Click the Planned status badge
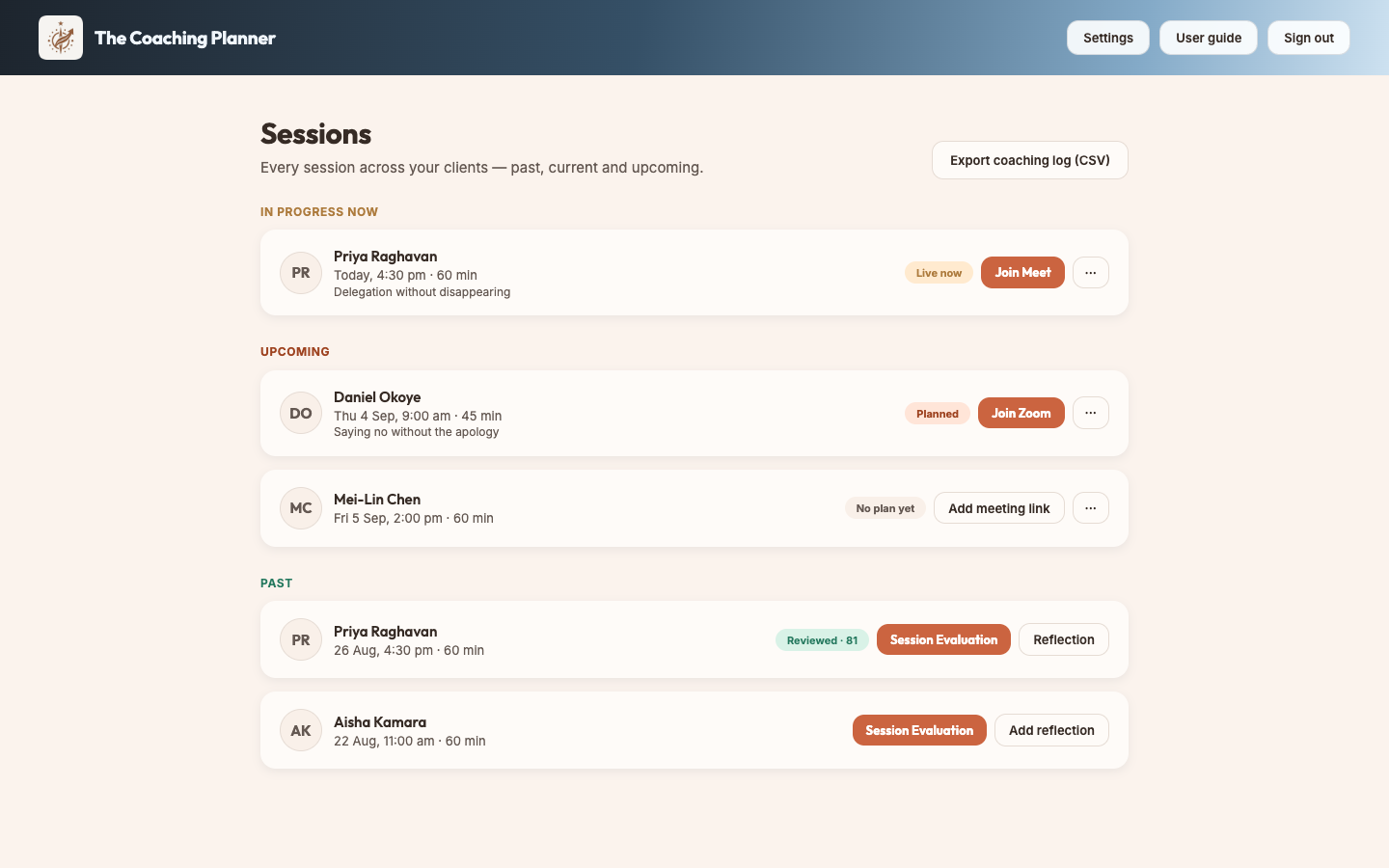1389x868 pixels. tap(938, 414)
